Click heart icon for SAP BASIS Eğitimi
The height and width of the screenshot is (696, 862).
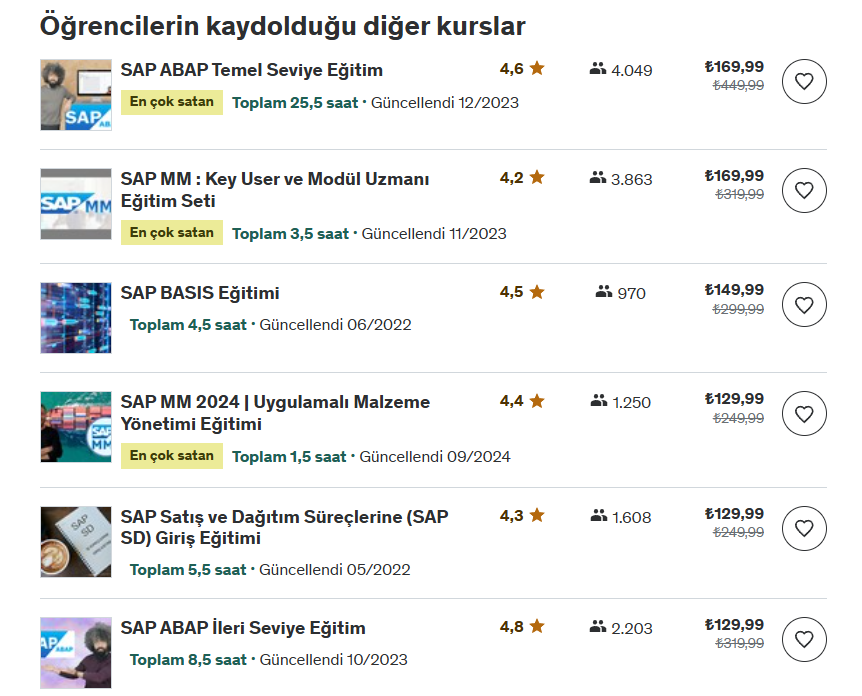[804, 304]
